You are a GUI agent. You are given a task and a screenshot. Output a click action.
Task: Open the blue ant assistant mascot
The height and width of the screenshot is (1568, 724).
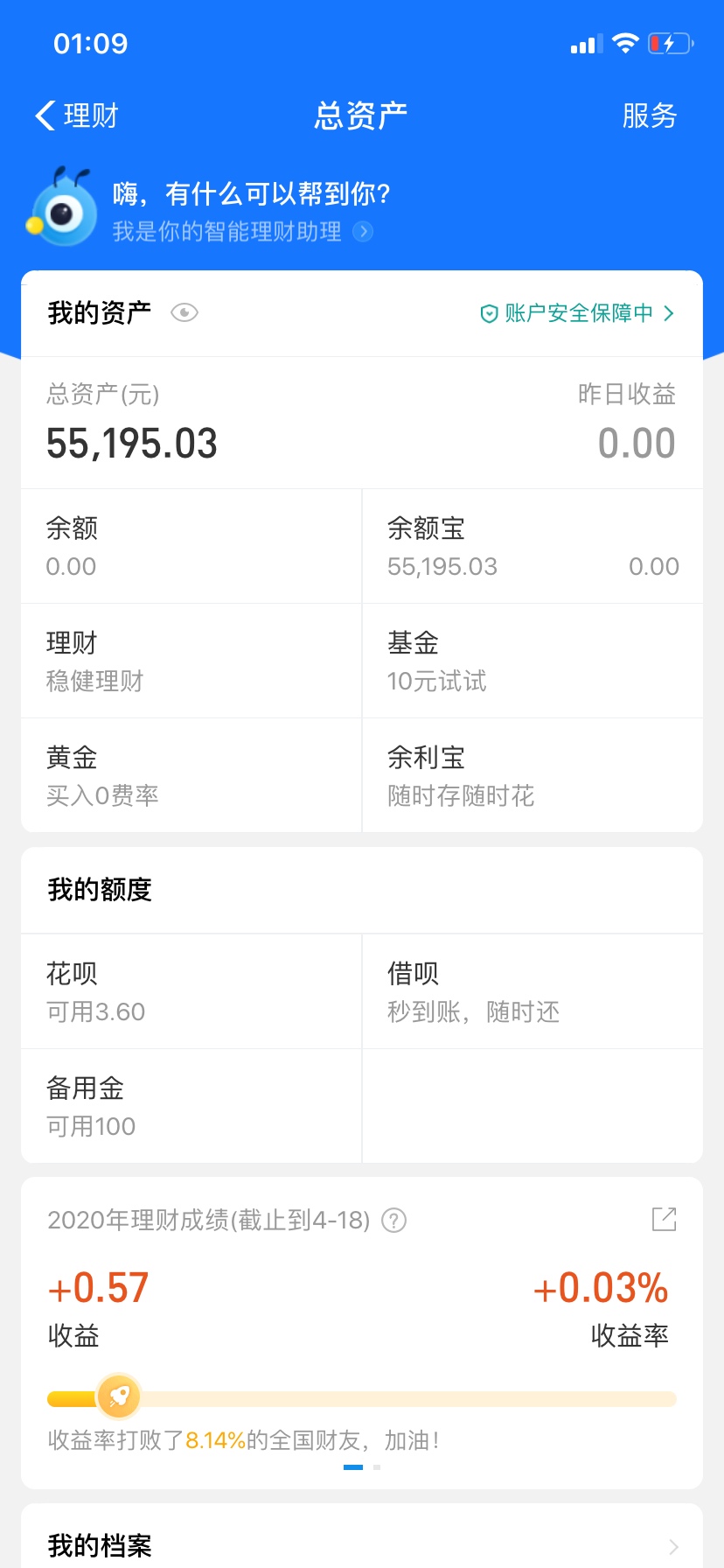[x=61, y=206]
